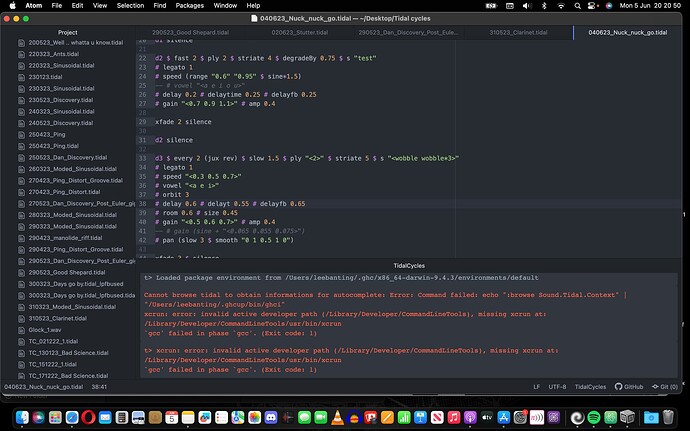Click the Spotlight search menu bar icon
Screen dimensions: 690x431
[577, 6]
